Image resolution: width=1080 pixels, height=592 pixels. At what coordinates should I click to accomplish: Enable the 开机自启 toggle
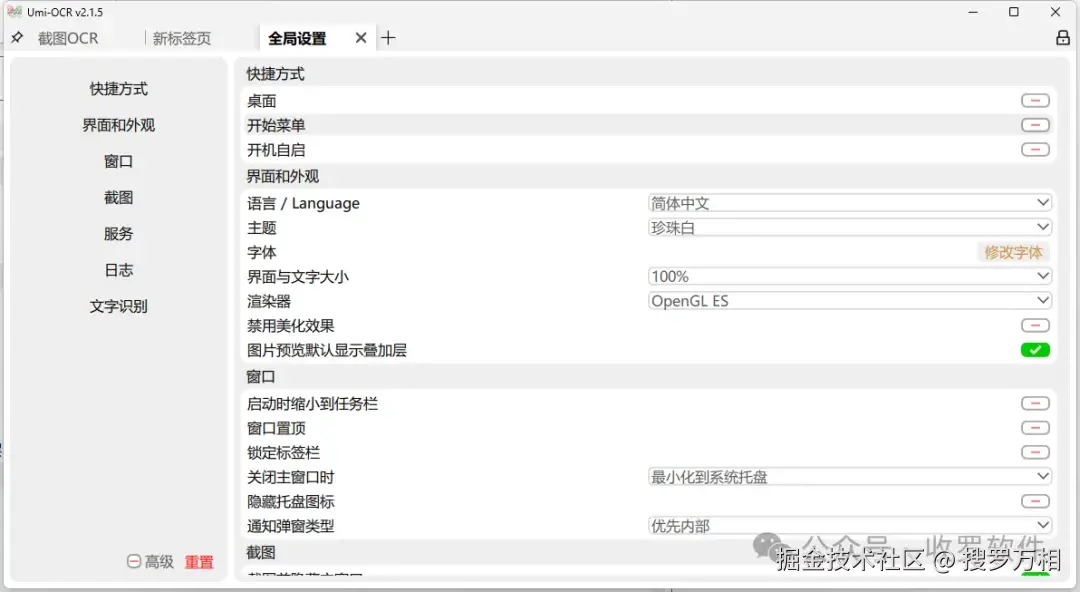click(1035, 149)
